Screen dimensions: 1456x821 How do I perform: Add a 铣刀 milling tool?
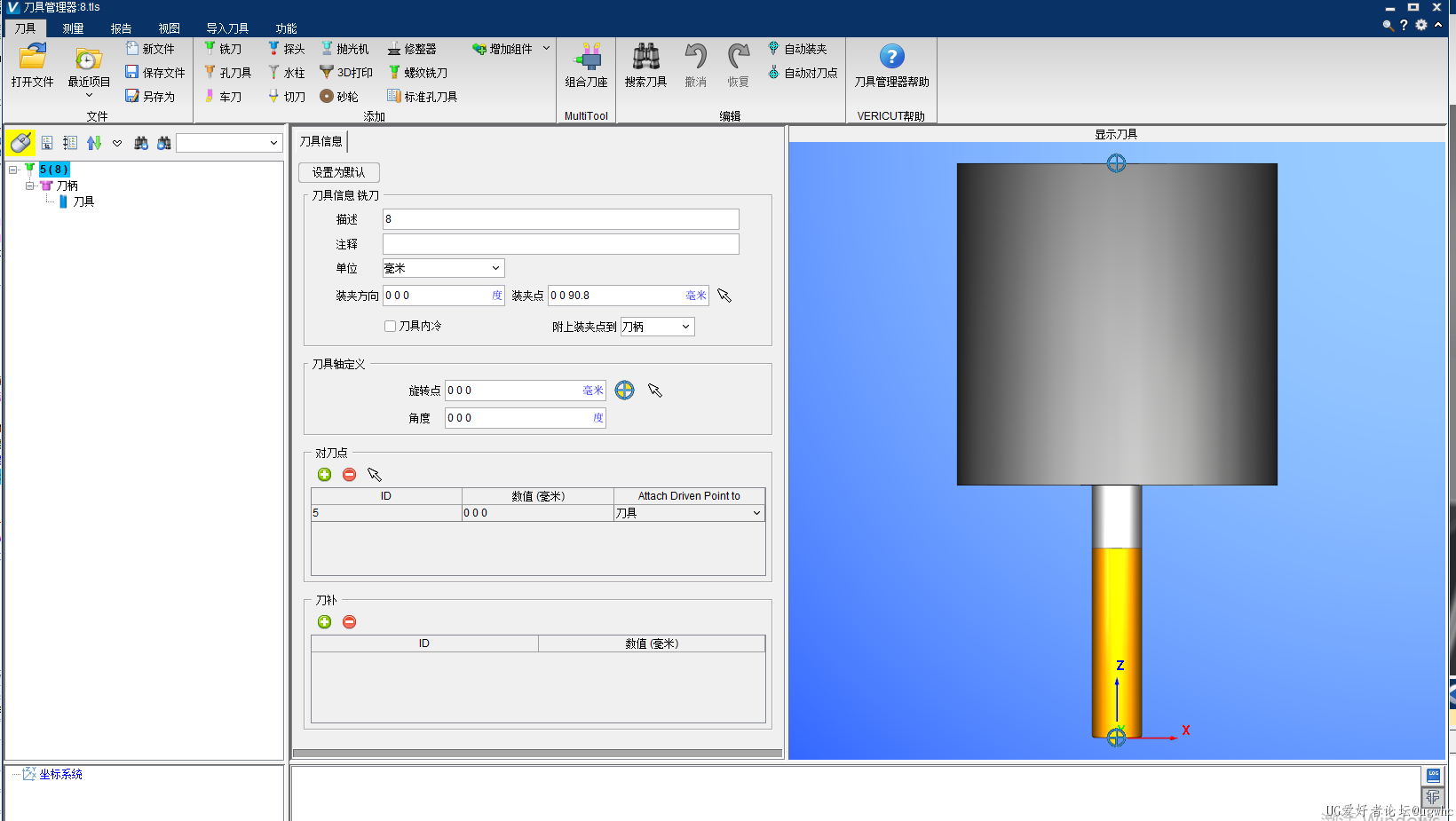(x=223, y=49)
